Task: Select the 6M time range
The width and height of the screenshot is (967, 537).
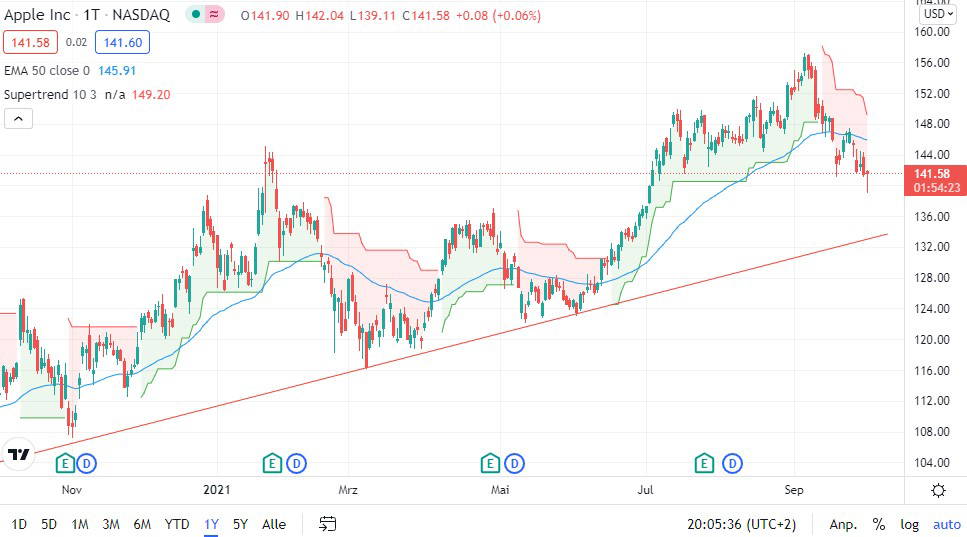Action: 142,524
